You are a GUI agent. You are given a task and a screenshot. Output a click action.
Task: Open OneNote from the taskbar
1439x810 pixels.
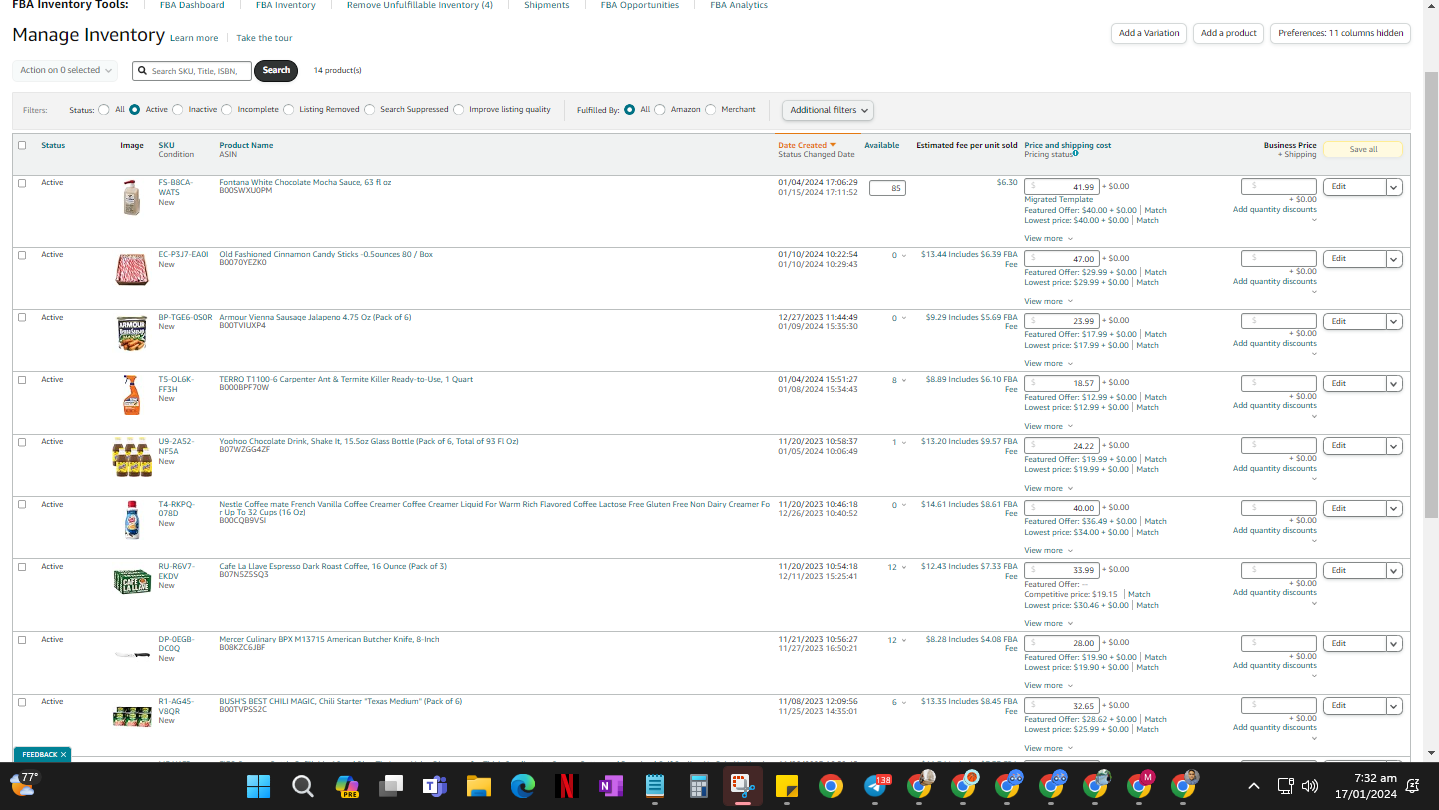click(611, 786)
